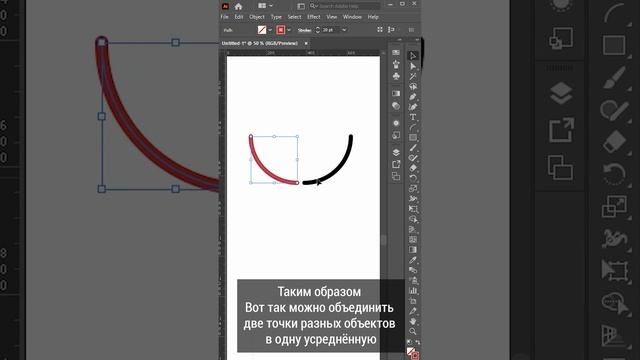Open the Graphic Styles panel icon
The width and height of the screenshot is (640, 360).
[x=396, y=135]
